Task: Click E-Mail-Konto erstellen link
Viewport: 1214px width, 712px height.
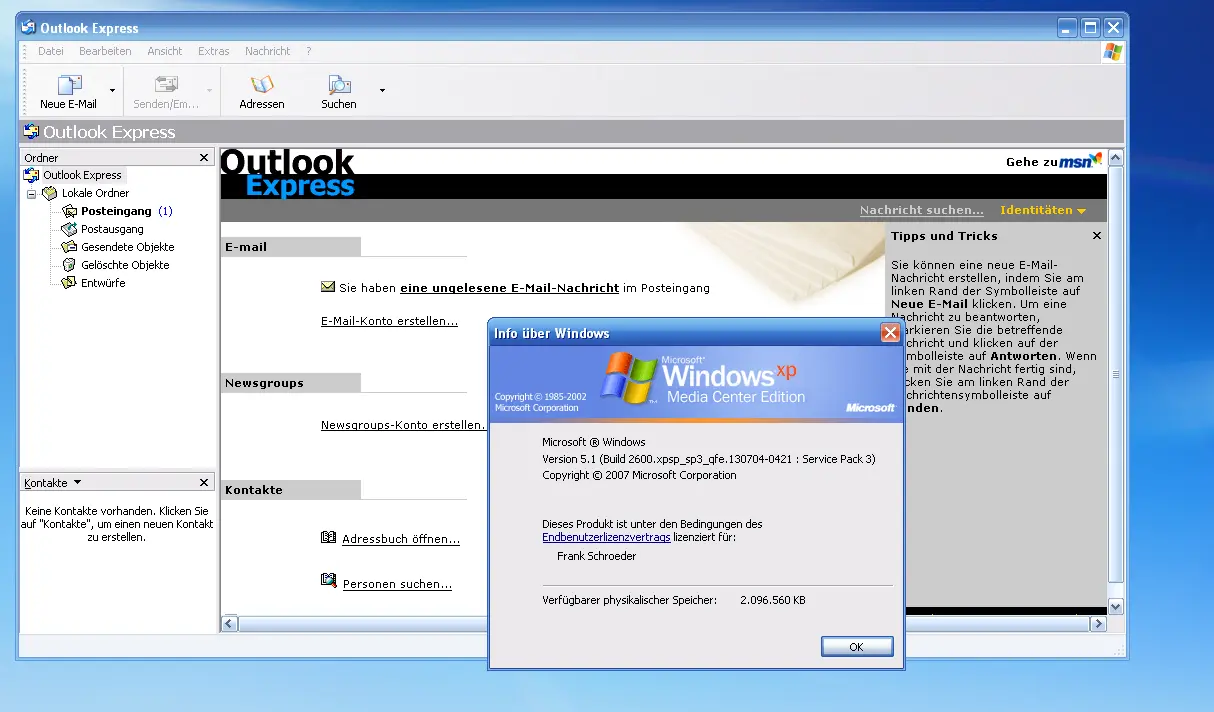Action: click(x=389, y=321)
